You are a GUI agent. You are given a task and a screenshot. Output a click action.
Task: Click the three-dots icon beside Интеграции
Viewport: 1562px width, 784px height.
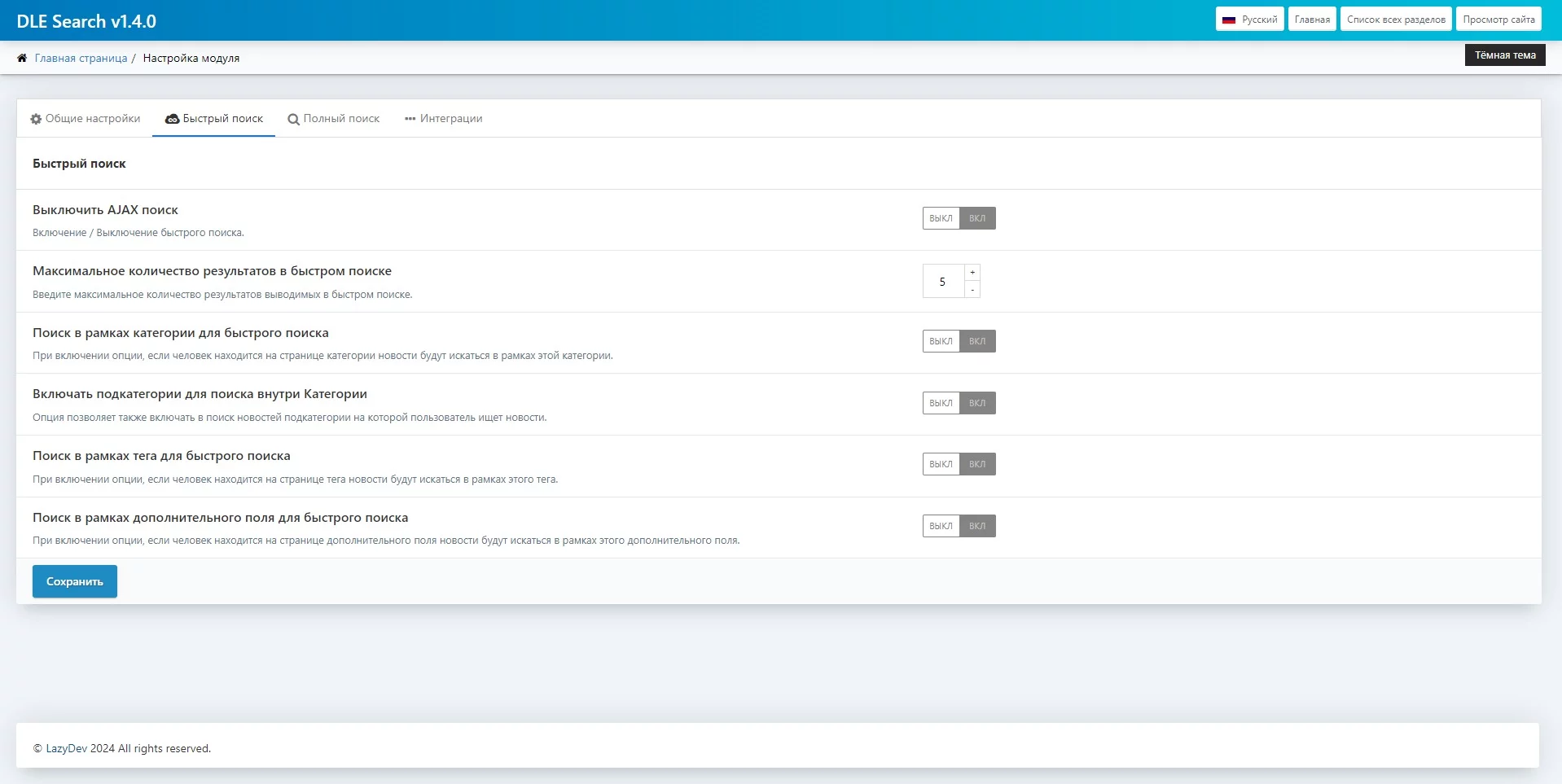[410, 119]
